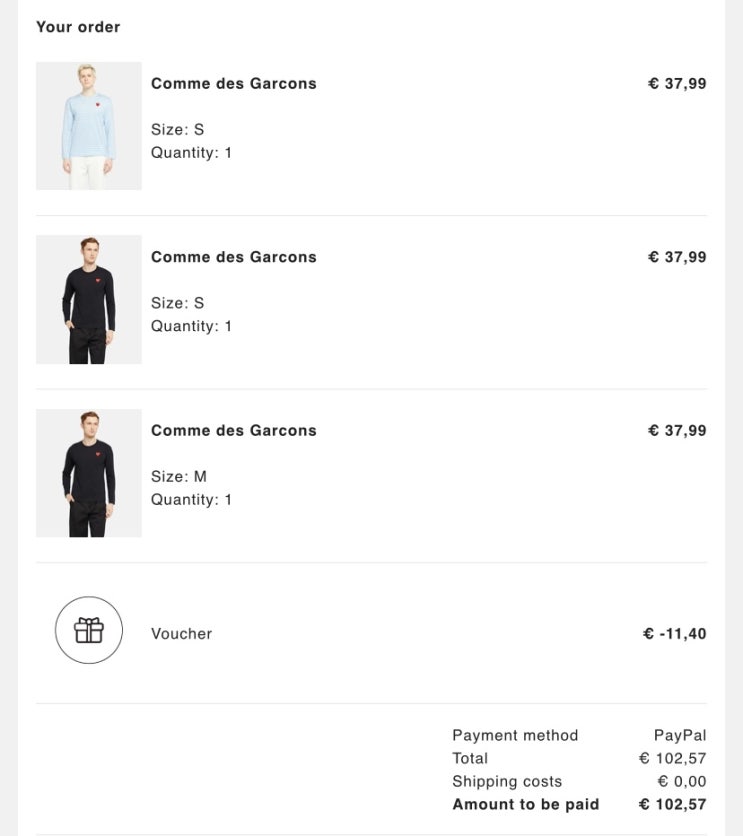Click the Voucher label
The width and height of the screenshot is (743, 836).
(181, 634)
